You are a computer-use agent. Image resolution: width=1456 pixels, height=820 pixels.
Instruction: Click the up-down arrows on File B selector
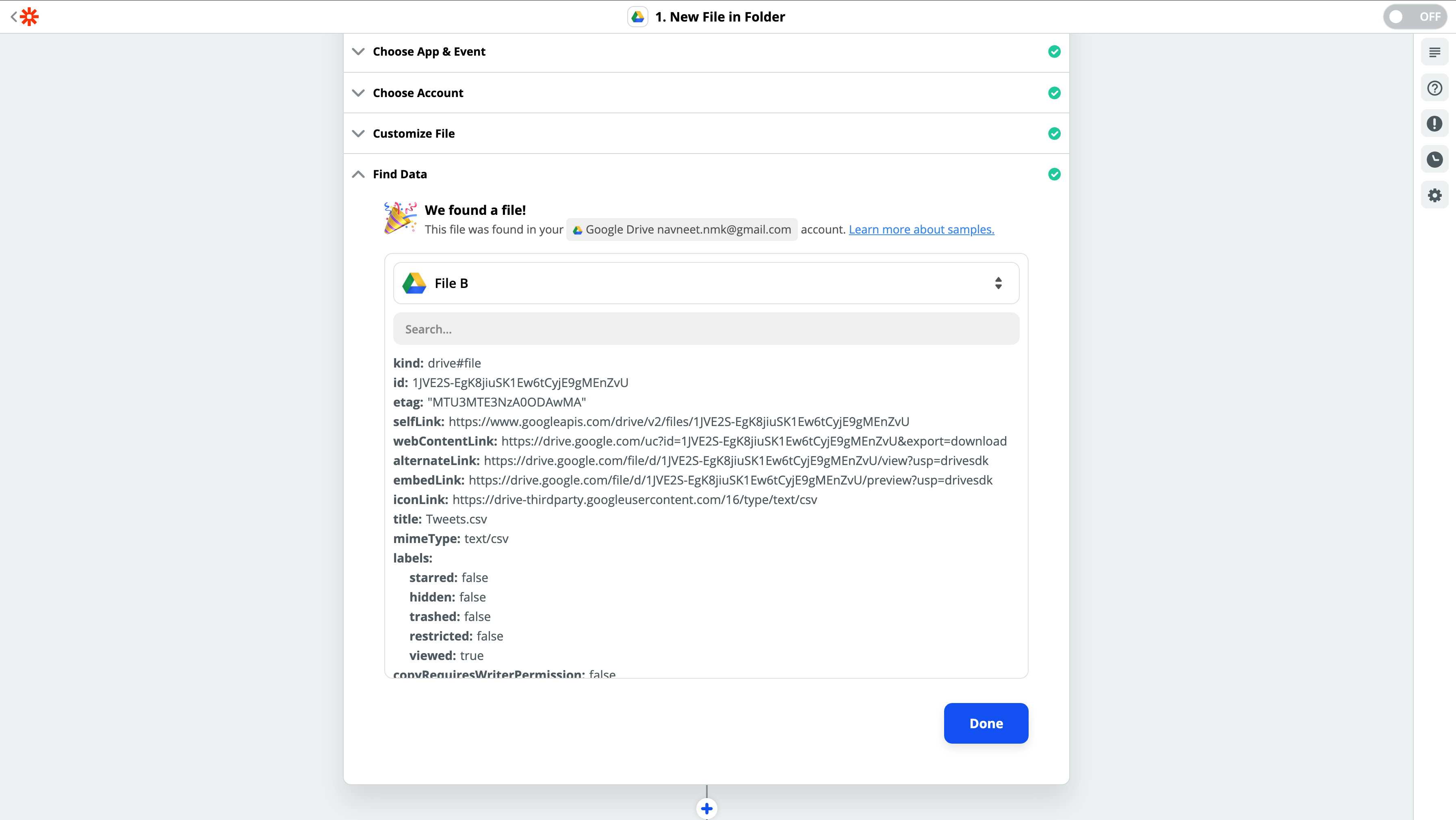[x=998, y=283]
